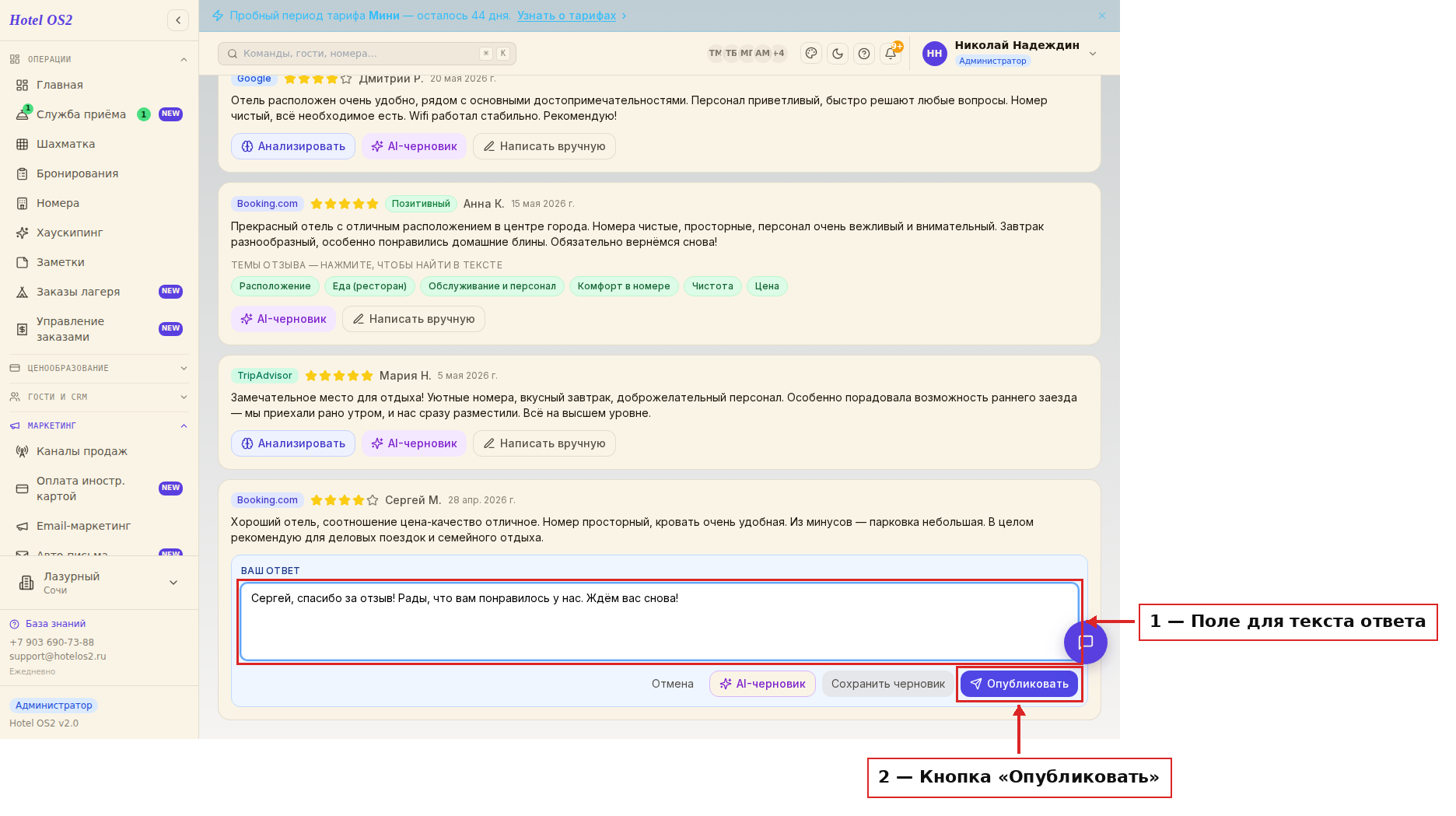This screenshot has height=816, width=1456.
Task: Open the Лазурный Сочи hotel selector
Action: [x=99, y=583]
